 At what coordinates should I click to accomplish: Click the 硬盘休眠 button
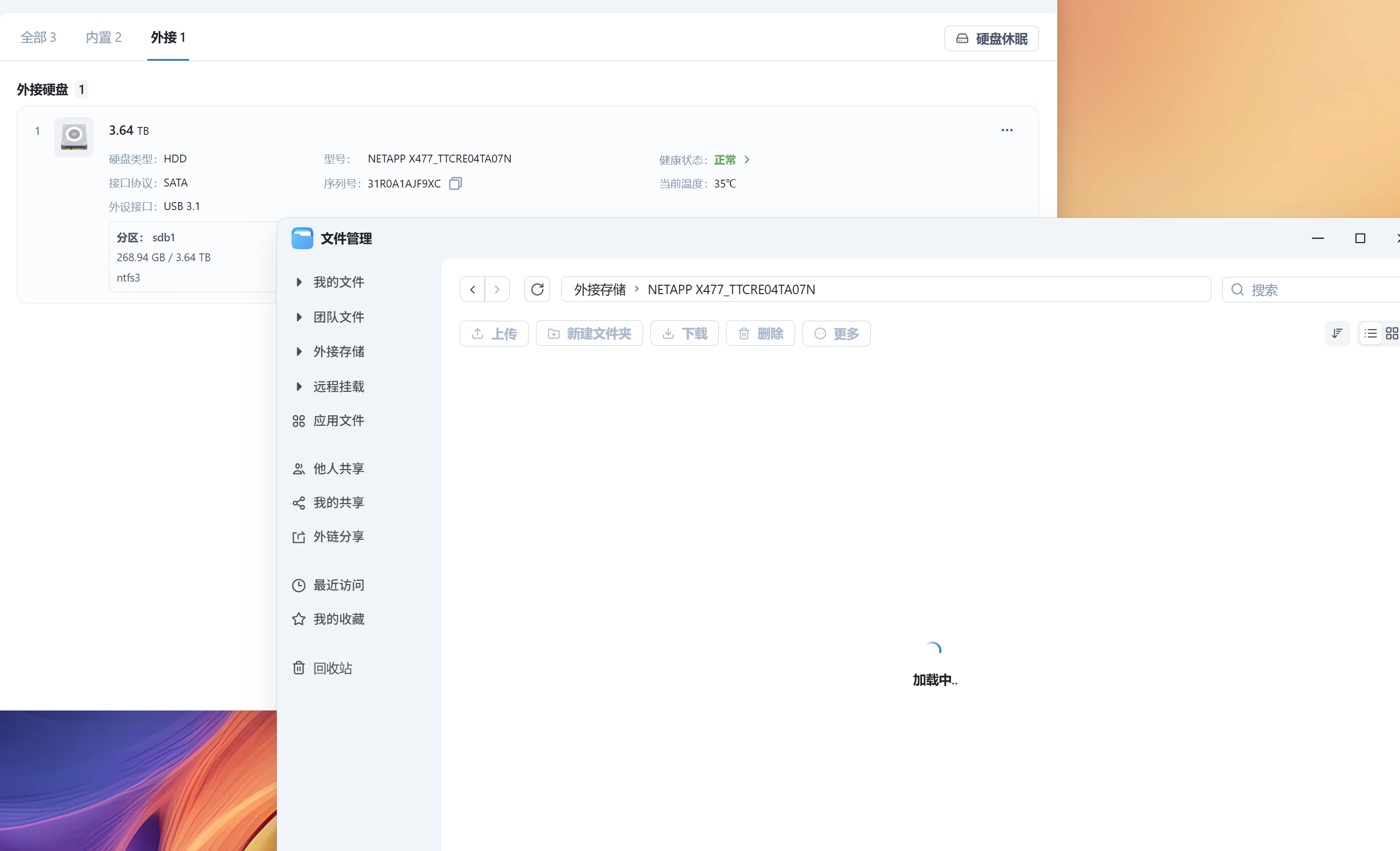point(990,38)
